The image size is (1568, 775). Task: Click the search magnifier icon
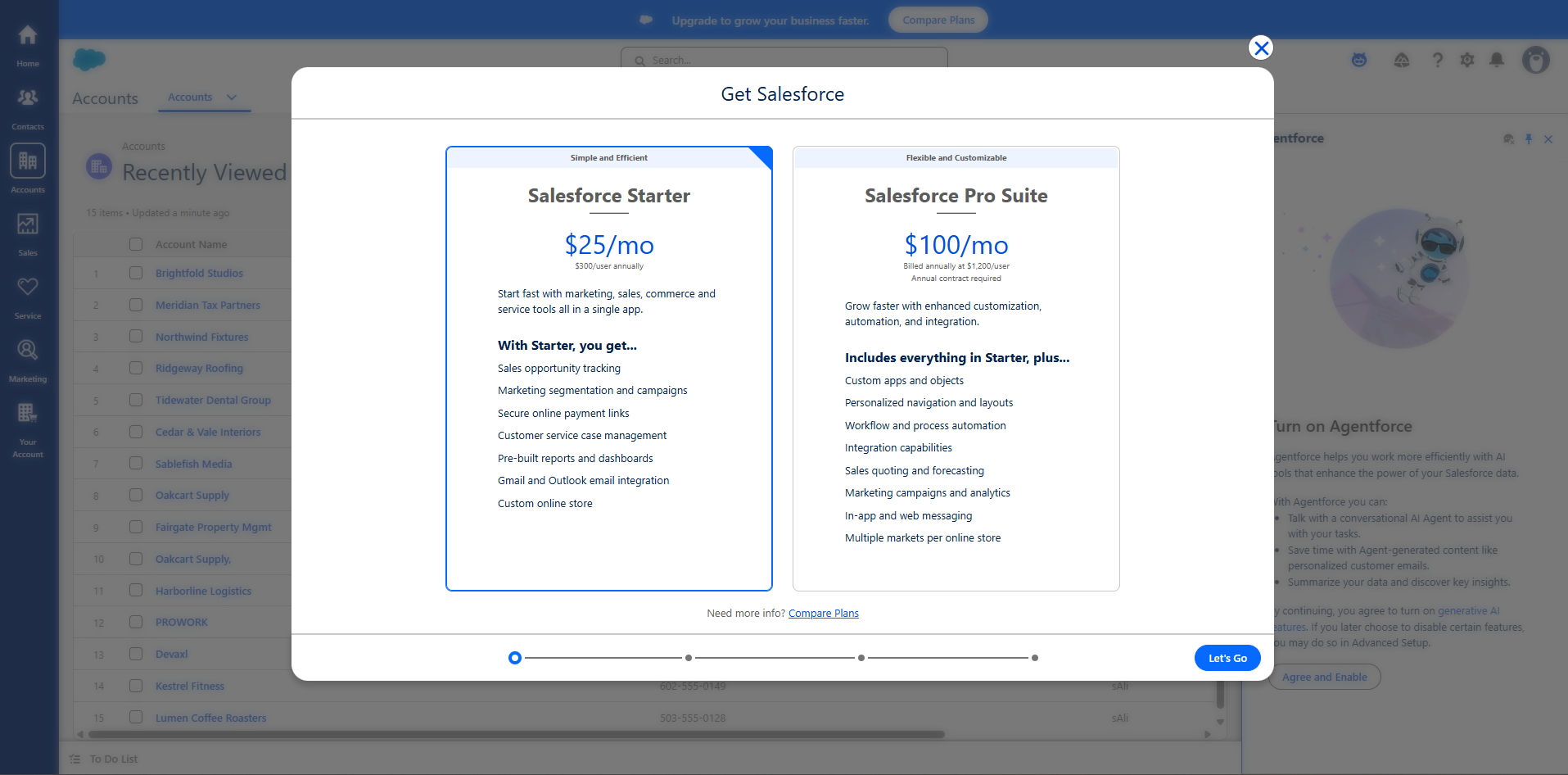[640, 61]
